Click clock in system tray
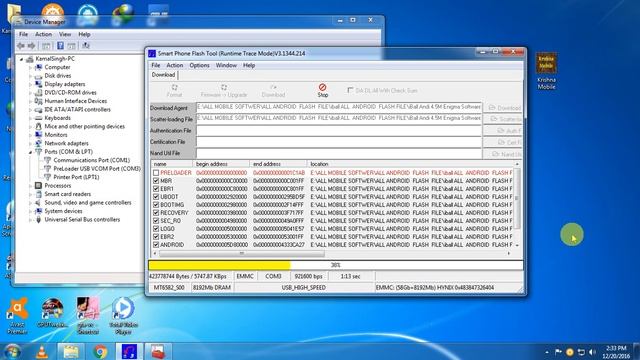The width and height of the screenshot is (640, 360). (x=617, y=352)
